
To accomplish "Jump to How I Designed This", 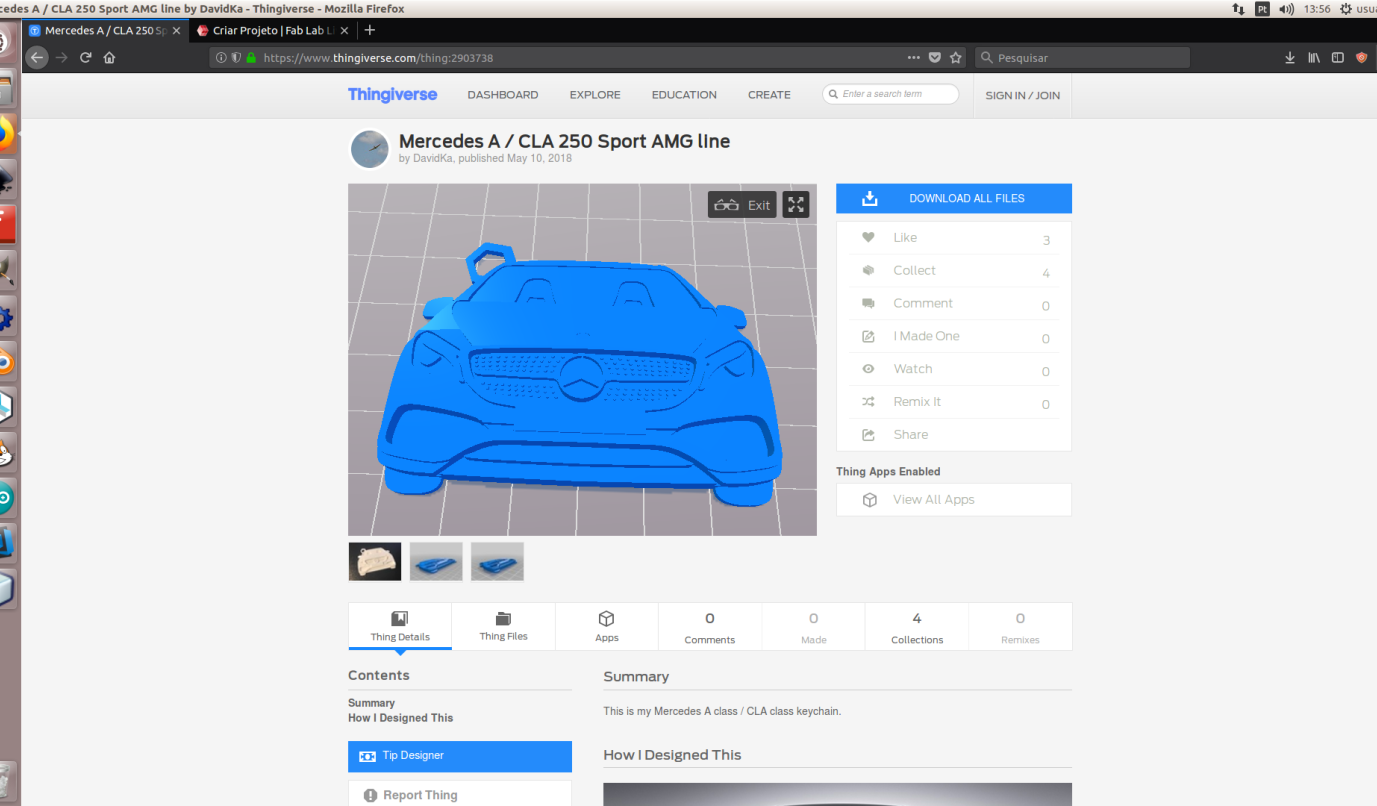I will point(400,718).
